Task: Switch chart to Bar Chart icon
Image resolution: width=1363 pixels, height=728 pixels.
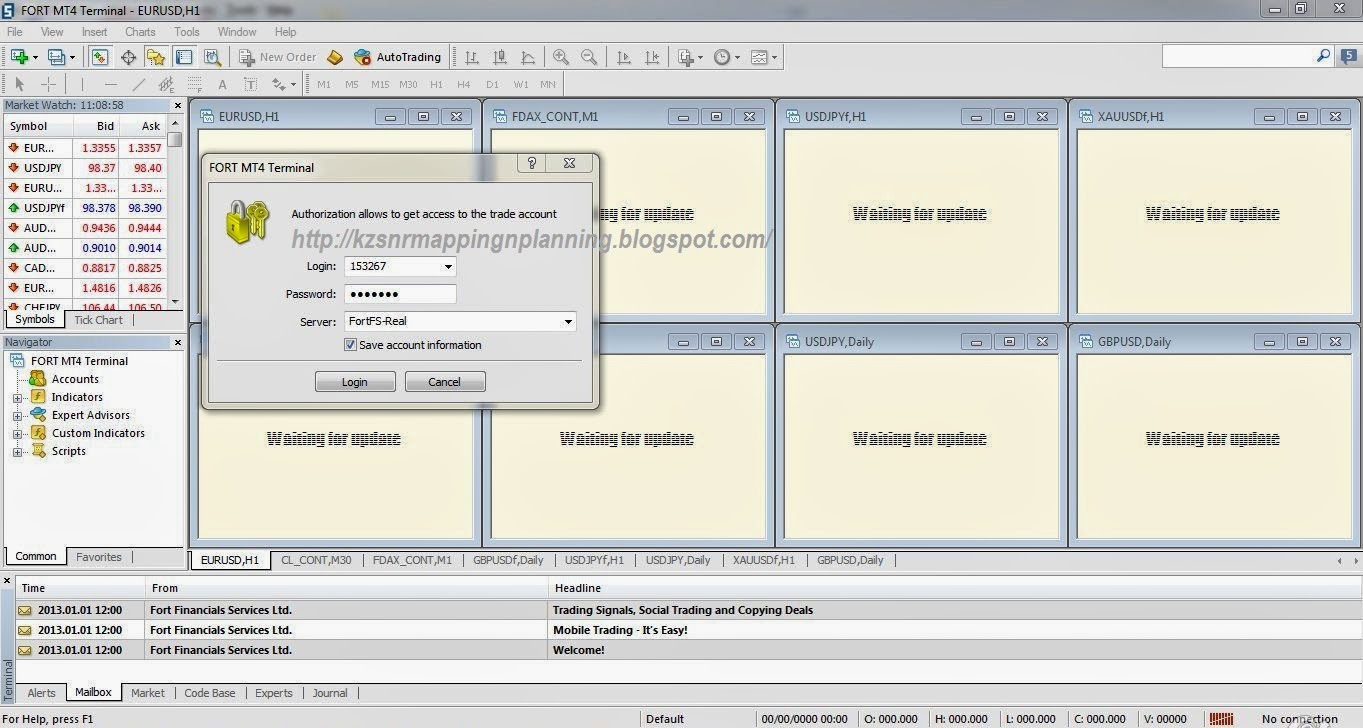Action: point(471,57)
